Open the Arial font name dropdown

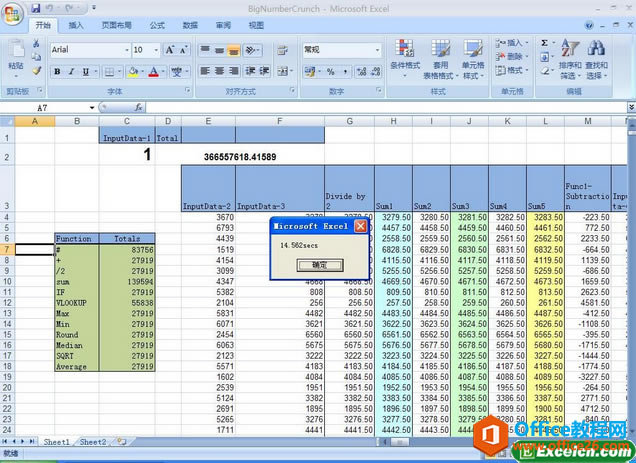[127, 50]
